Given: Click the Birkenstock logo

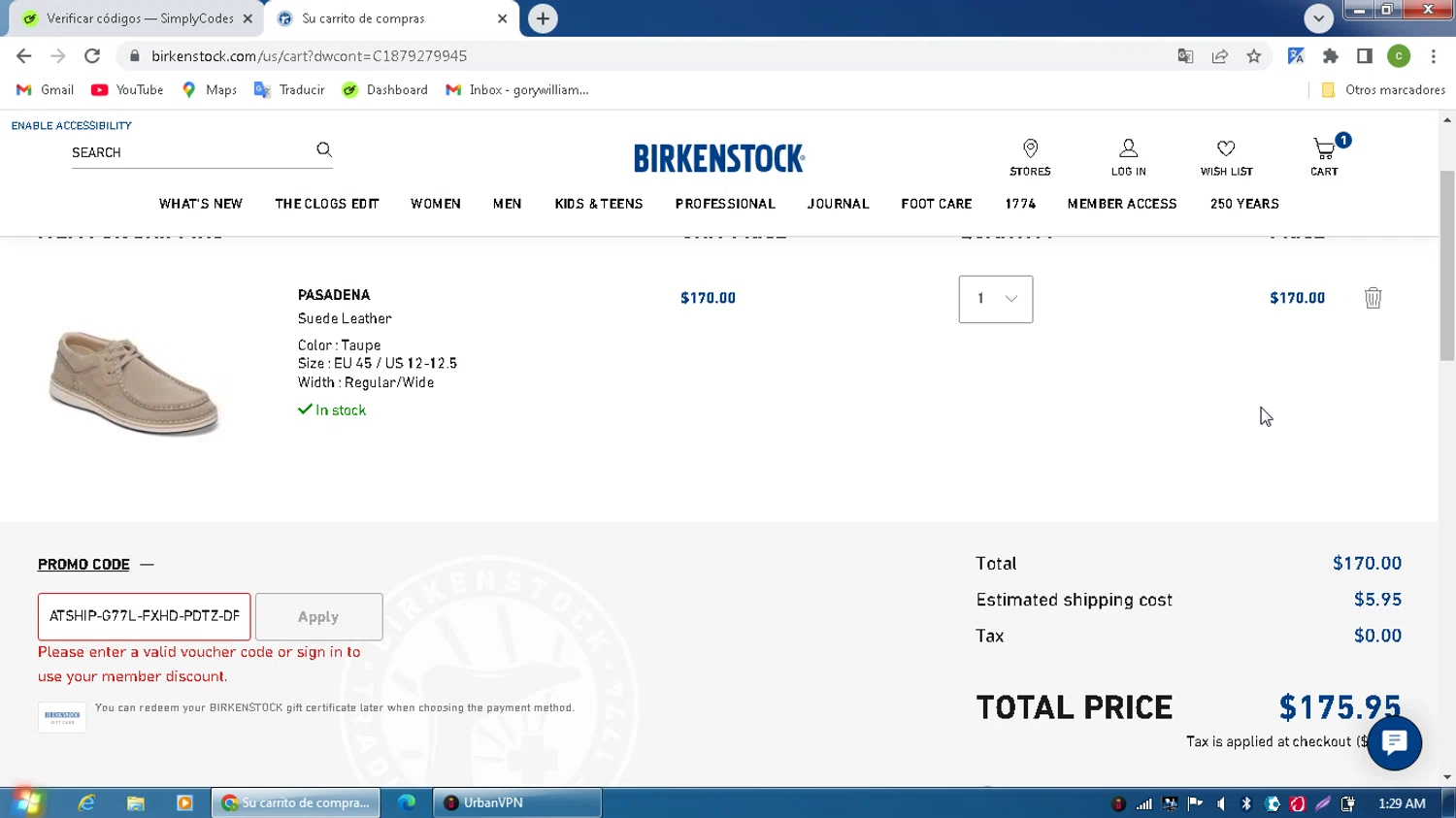Looking at the screenshot, I should click(x=719, y=158).
